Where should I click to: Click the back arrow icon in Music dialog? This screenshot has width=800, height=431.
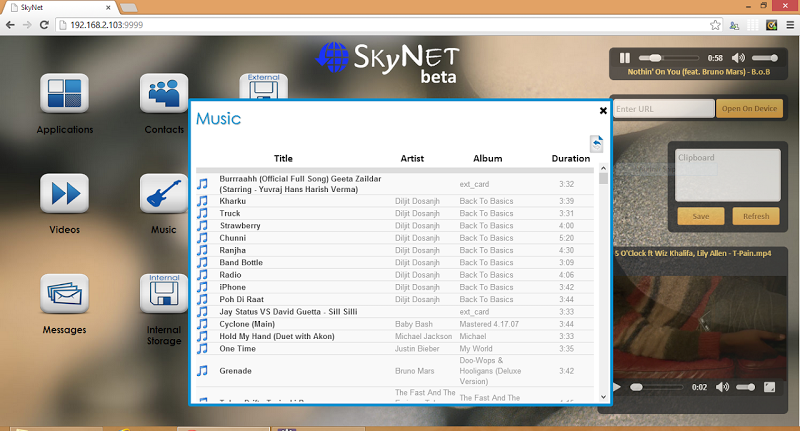[596, 144]
